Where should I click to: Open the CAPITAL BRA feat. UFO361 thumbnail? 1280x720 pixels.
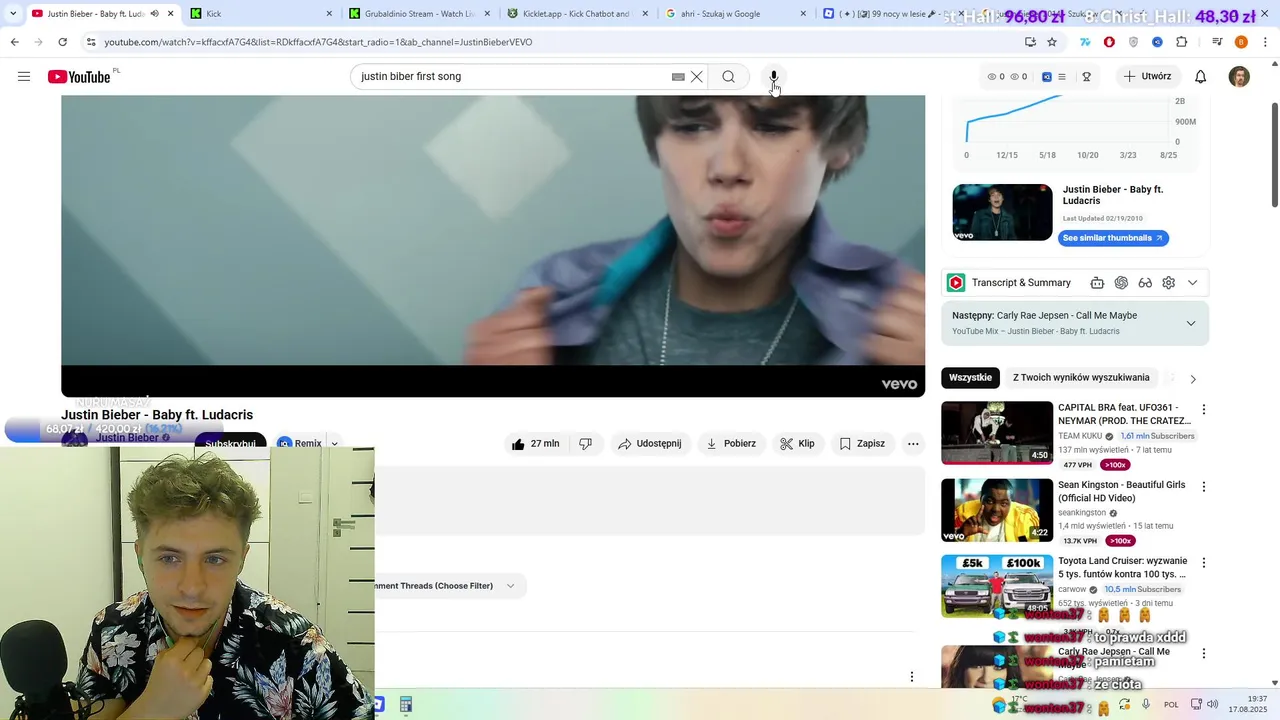(997, 433)
